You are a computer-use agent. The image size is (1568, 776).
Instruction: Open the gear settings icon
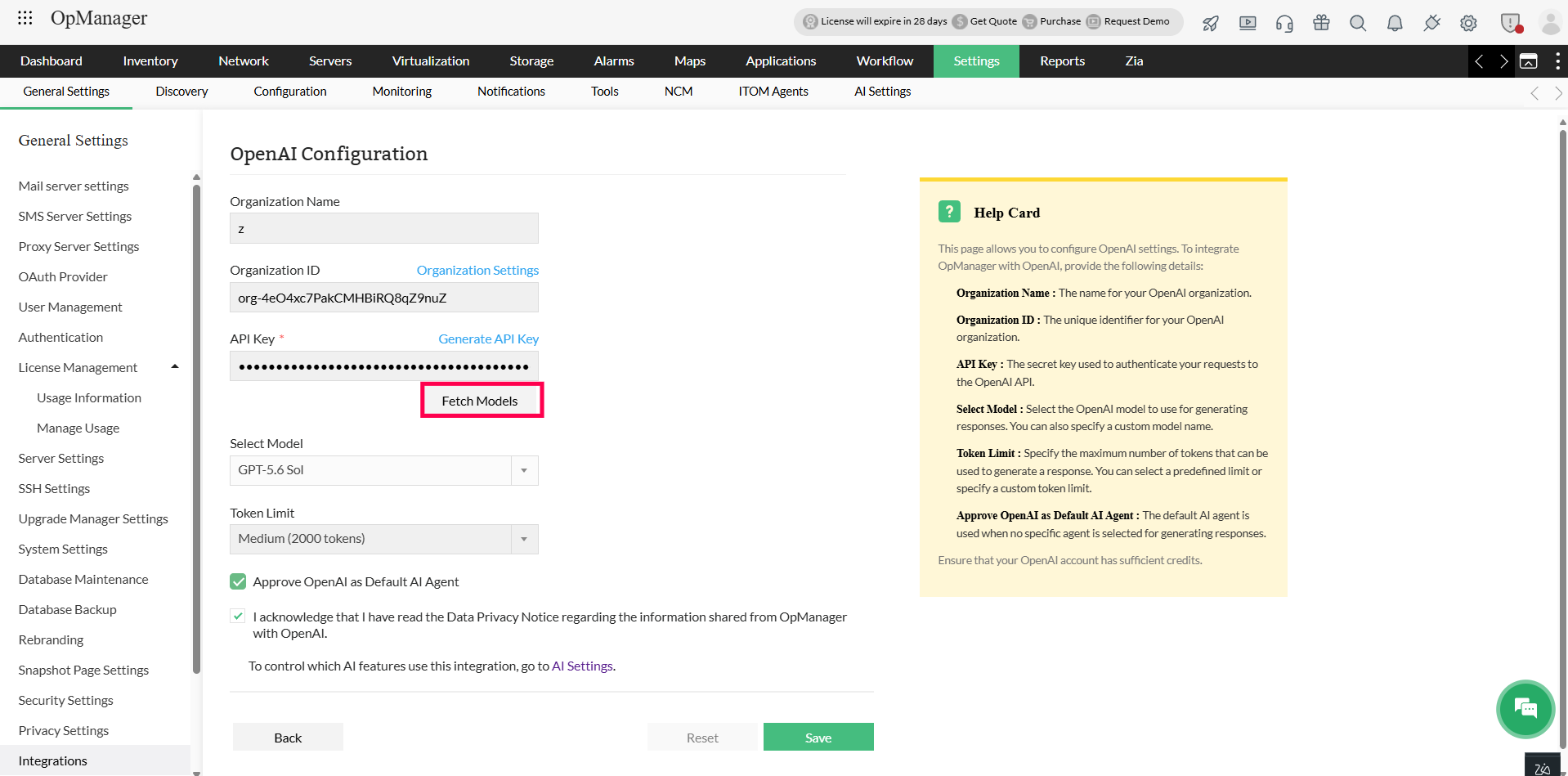pos(1468,23)
